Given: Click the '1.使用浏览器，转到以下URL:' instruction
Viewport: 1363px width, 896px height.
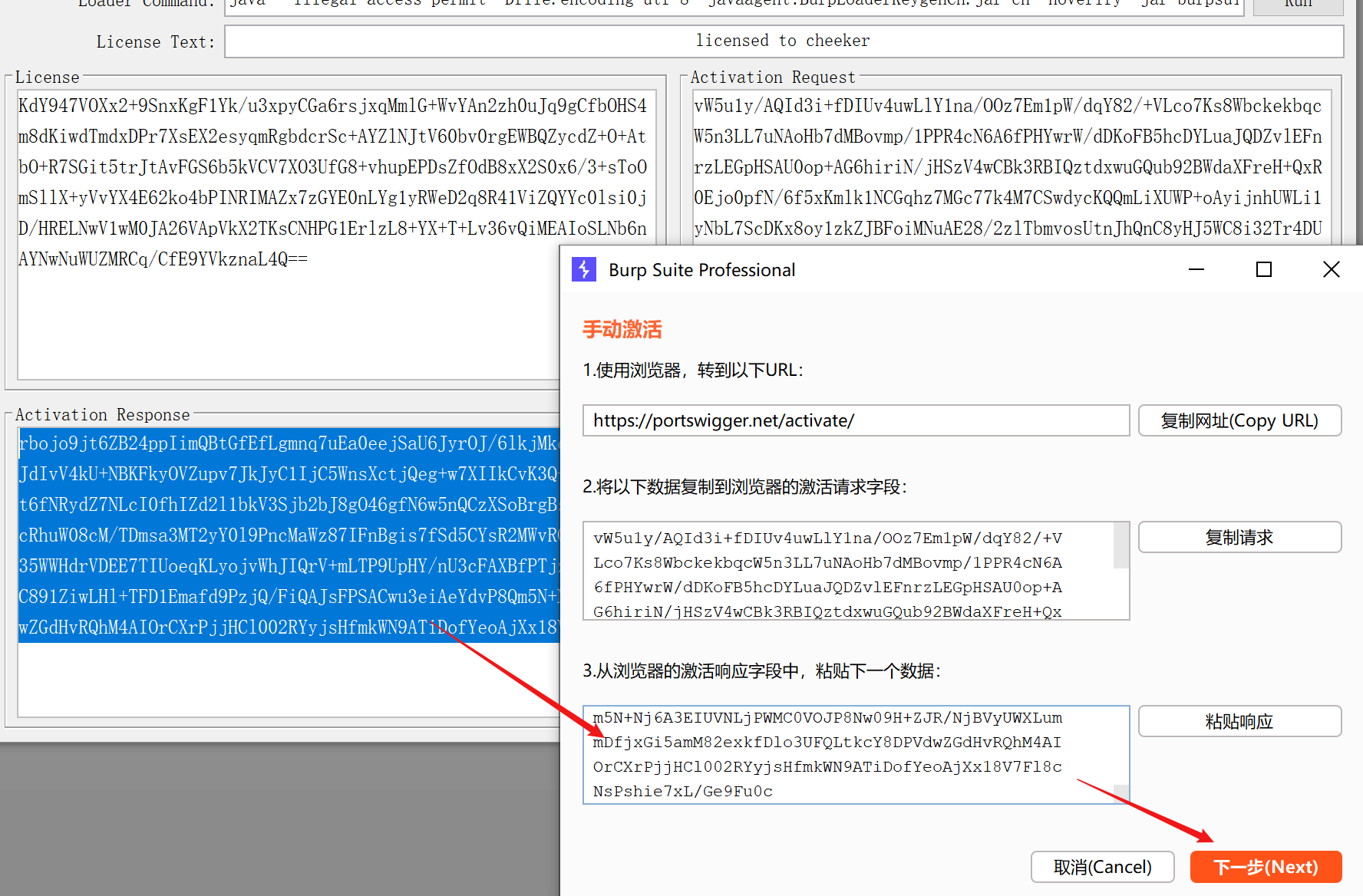Looking at the screenshot, I should click(693, 371).
